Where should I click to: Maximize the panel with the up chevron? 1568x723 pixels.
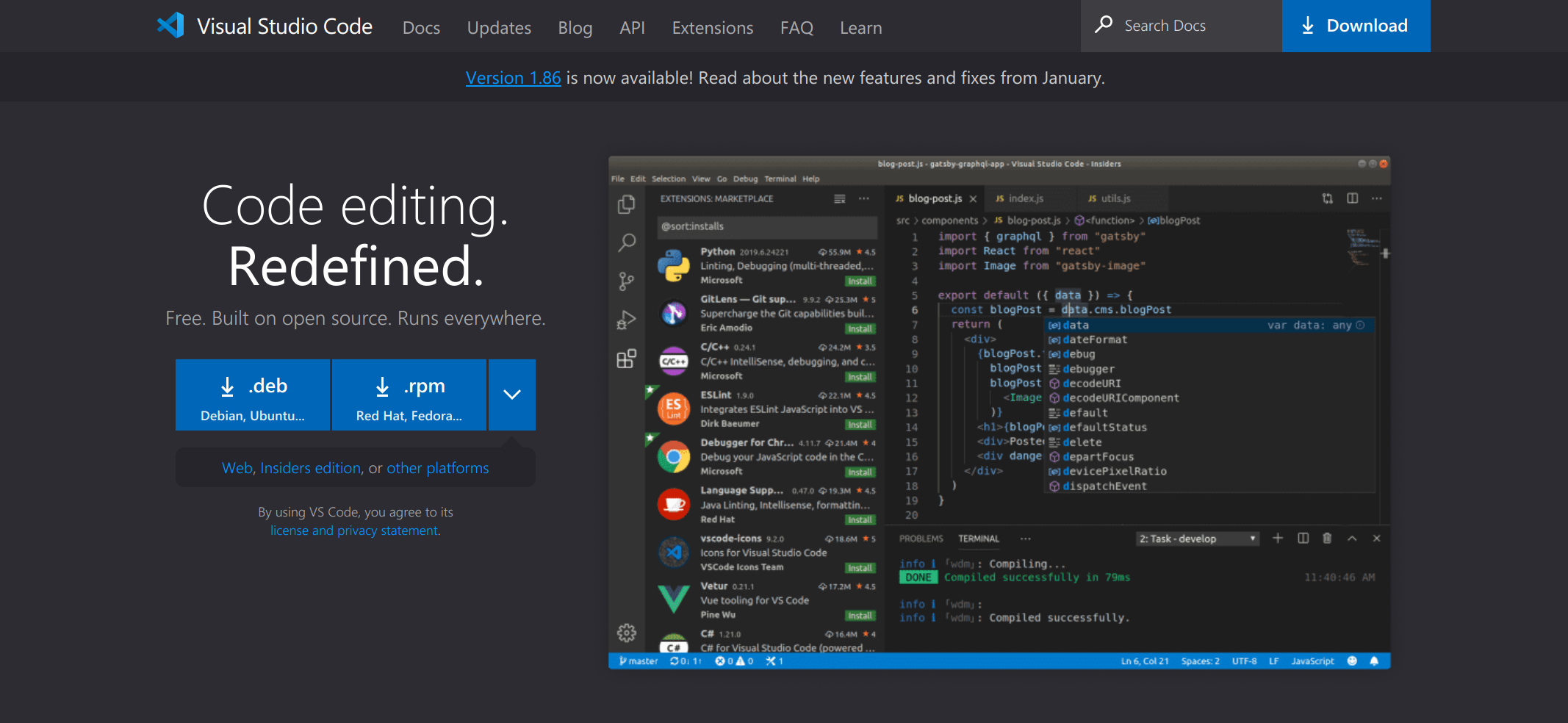click(1352, 539)
